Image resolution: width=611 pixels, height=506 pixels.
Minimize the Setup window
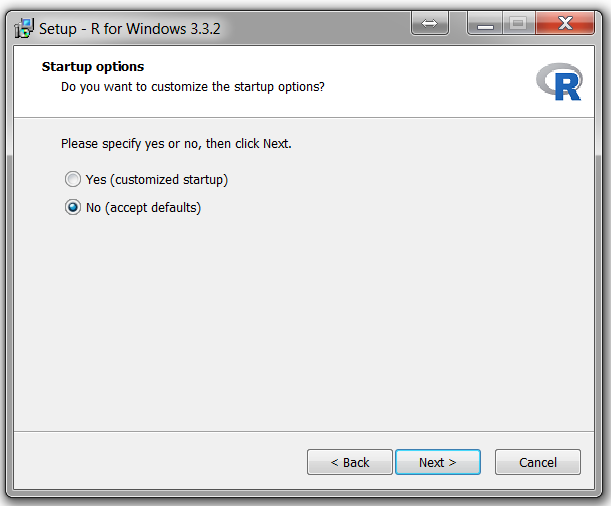(x=485, y=23)
